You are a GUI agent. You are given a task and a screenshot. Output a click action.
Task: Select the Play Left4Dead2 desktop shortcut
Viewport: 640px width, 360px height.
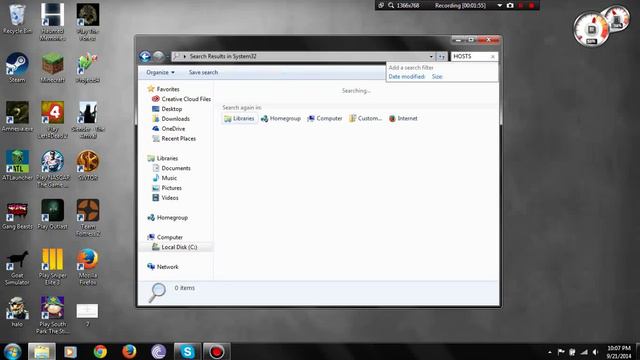(52, 120)
